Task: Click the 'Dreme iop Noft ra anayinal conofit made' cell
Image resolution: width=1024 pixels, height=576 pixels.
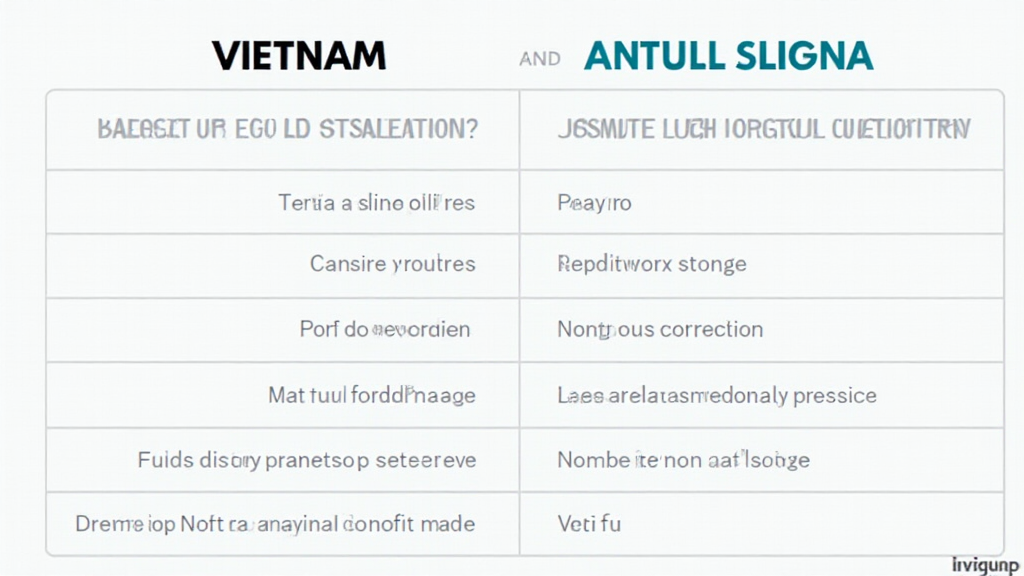Action: coord(275,523)
